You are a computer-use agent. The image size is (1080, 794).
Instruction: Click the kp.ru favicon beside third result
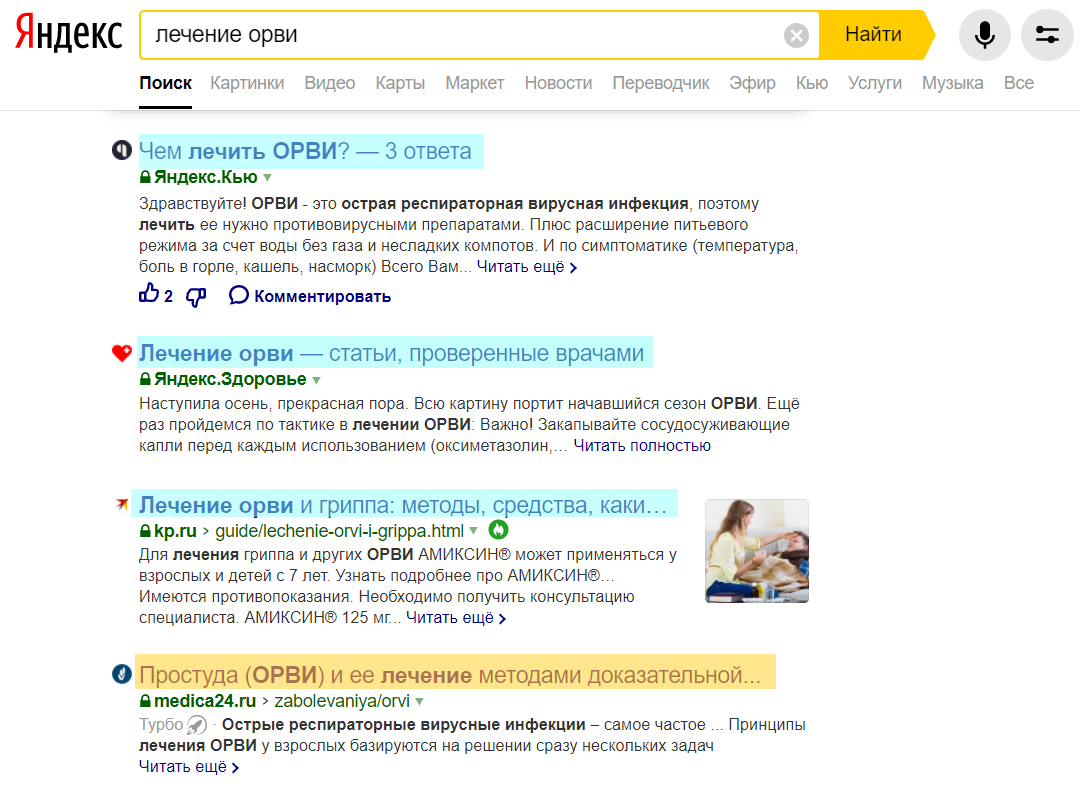coord(122,504)
